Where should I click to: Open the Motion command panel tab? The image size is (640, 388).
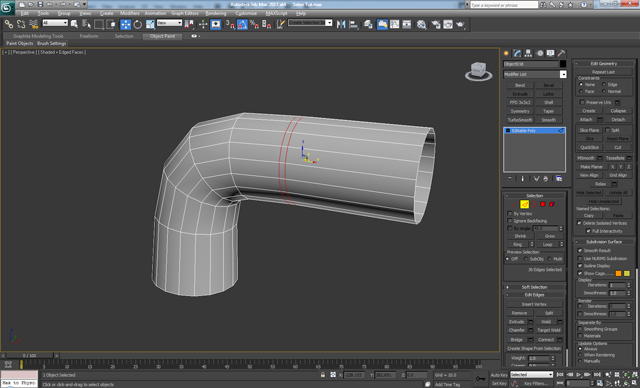tap(540, 53)
